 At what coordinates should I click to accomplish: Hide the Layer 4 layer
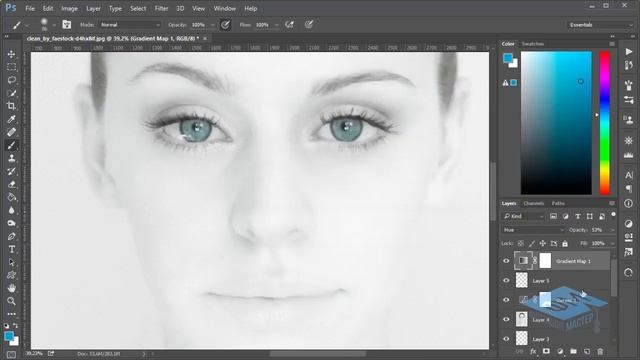point(506,320)
